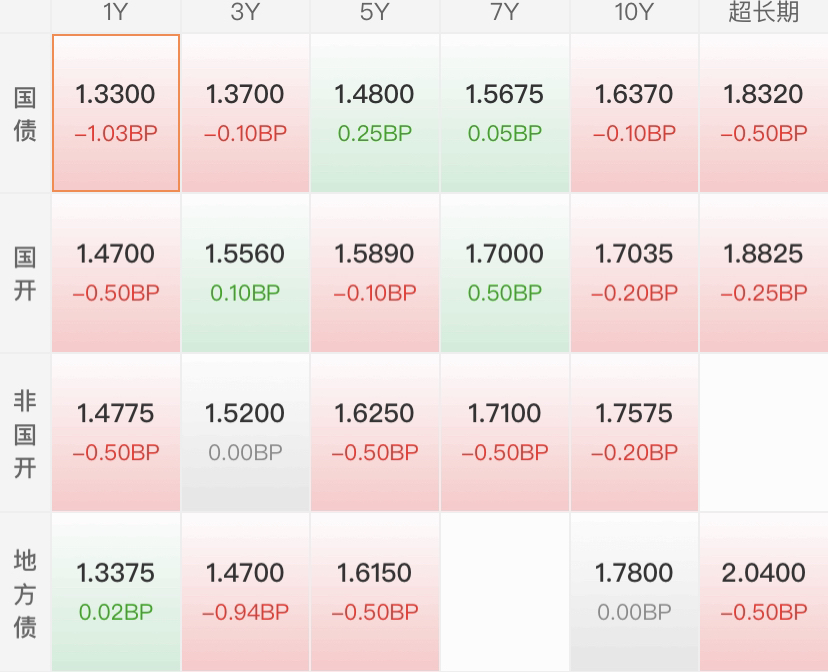The height and width of the screenshot is (672, 828).
Task: Click the 10Y column header
Action: click(634, 13)
